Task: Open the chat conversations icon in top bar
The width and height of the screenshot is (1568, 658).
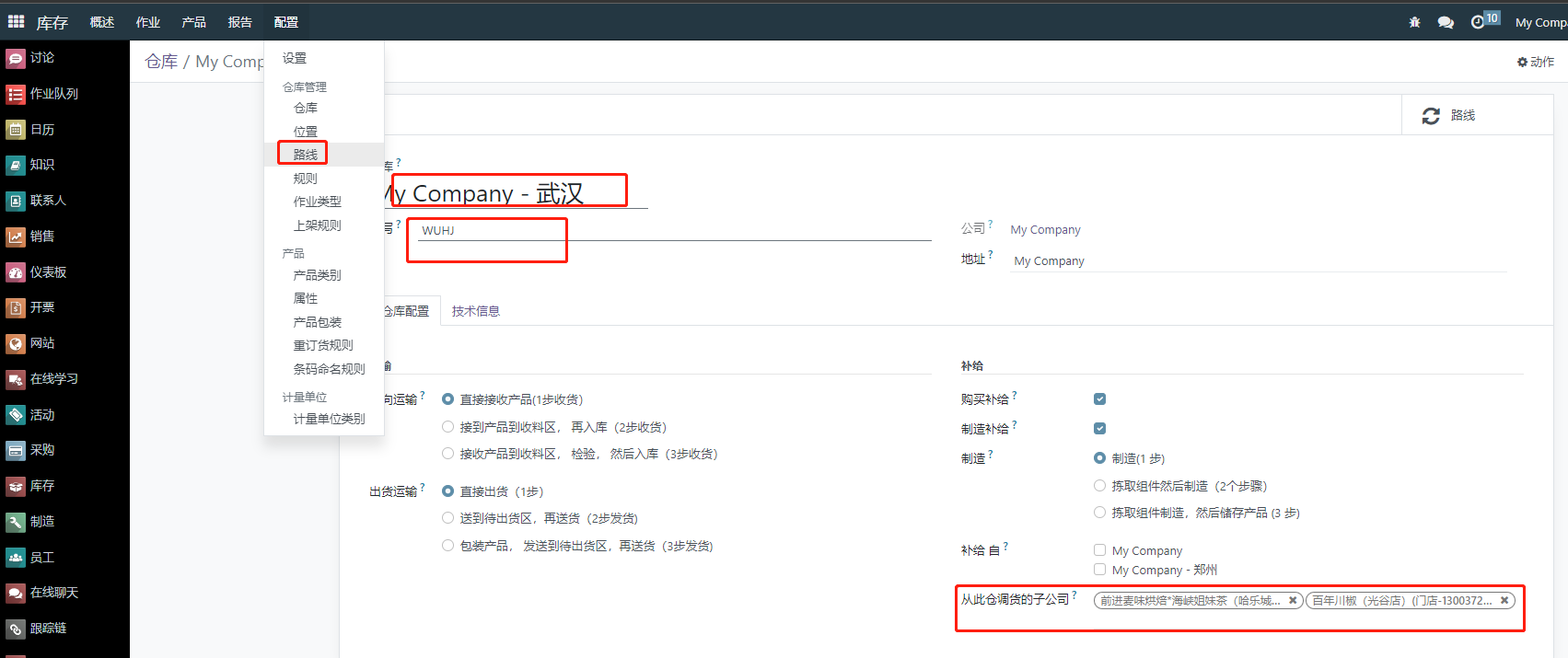Action: pyautogui.click(x=1446, y=22)
